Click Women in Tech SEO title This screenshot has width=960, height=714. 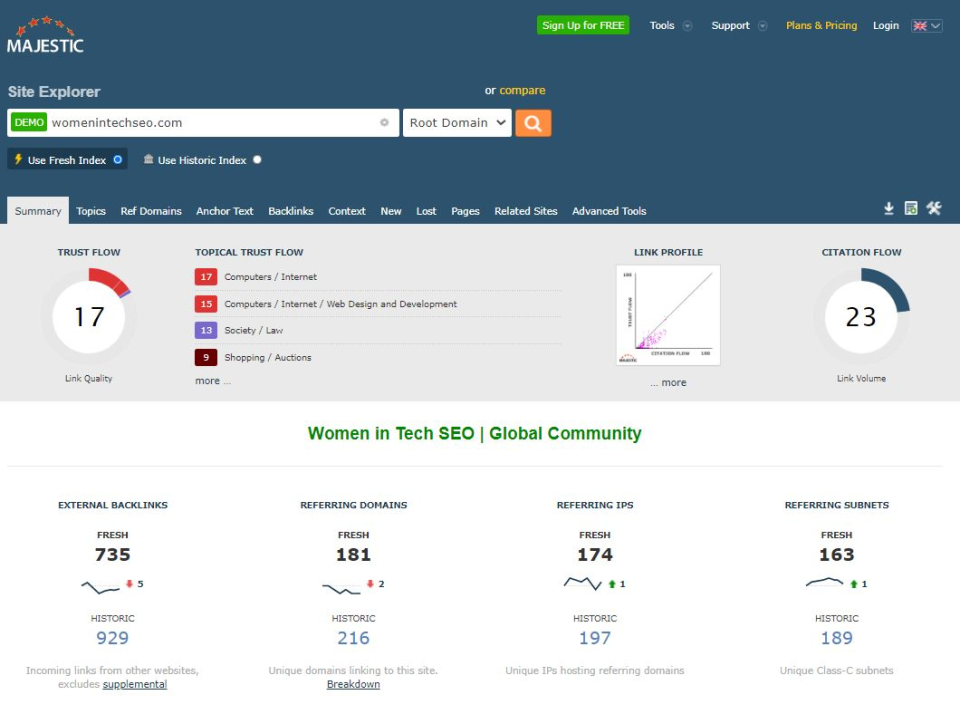click(x=474, y=433)
